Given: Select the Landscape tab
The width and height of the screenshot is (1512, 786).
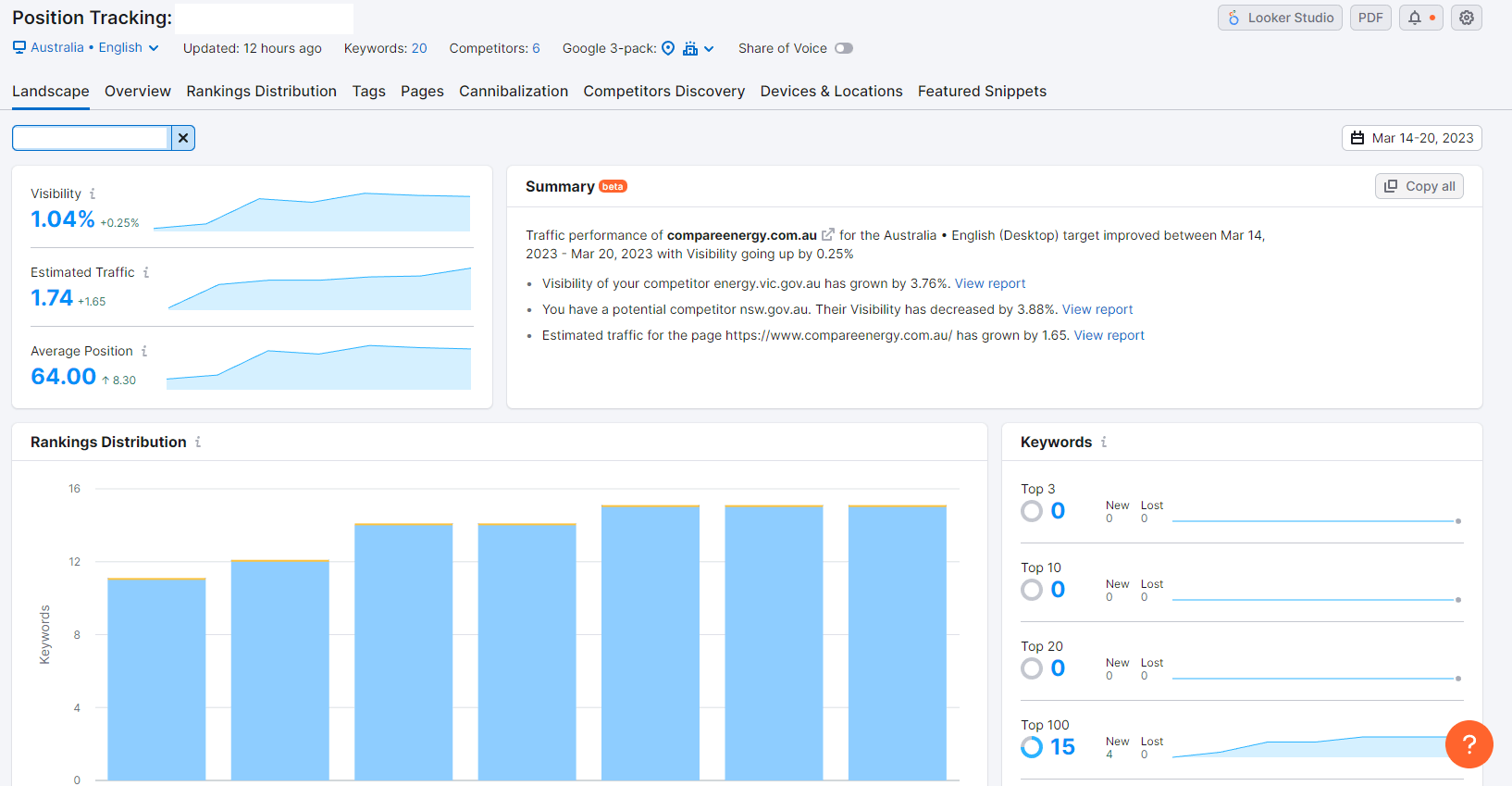Looking at the screenshot, I should (51, 91).
